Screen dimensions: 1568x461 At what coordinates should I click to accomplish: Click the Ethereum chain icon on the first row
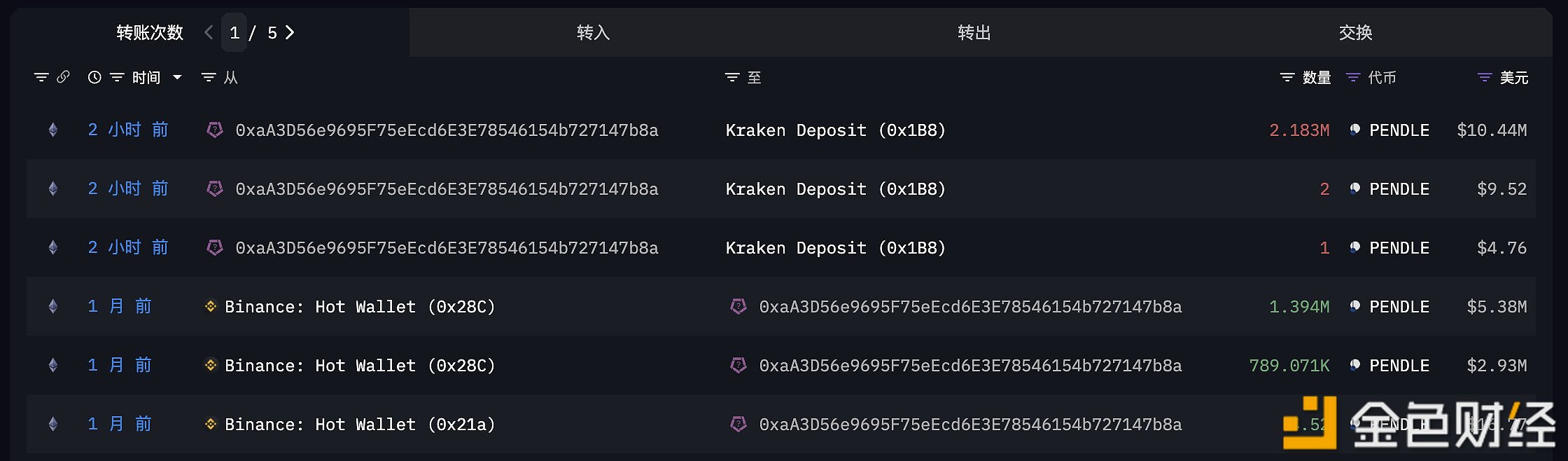(53, 130)
